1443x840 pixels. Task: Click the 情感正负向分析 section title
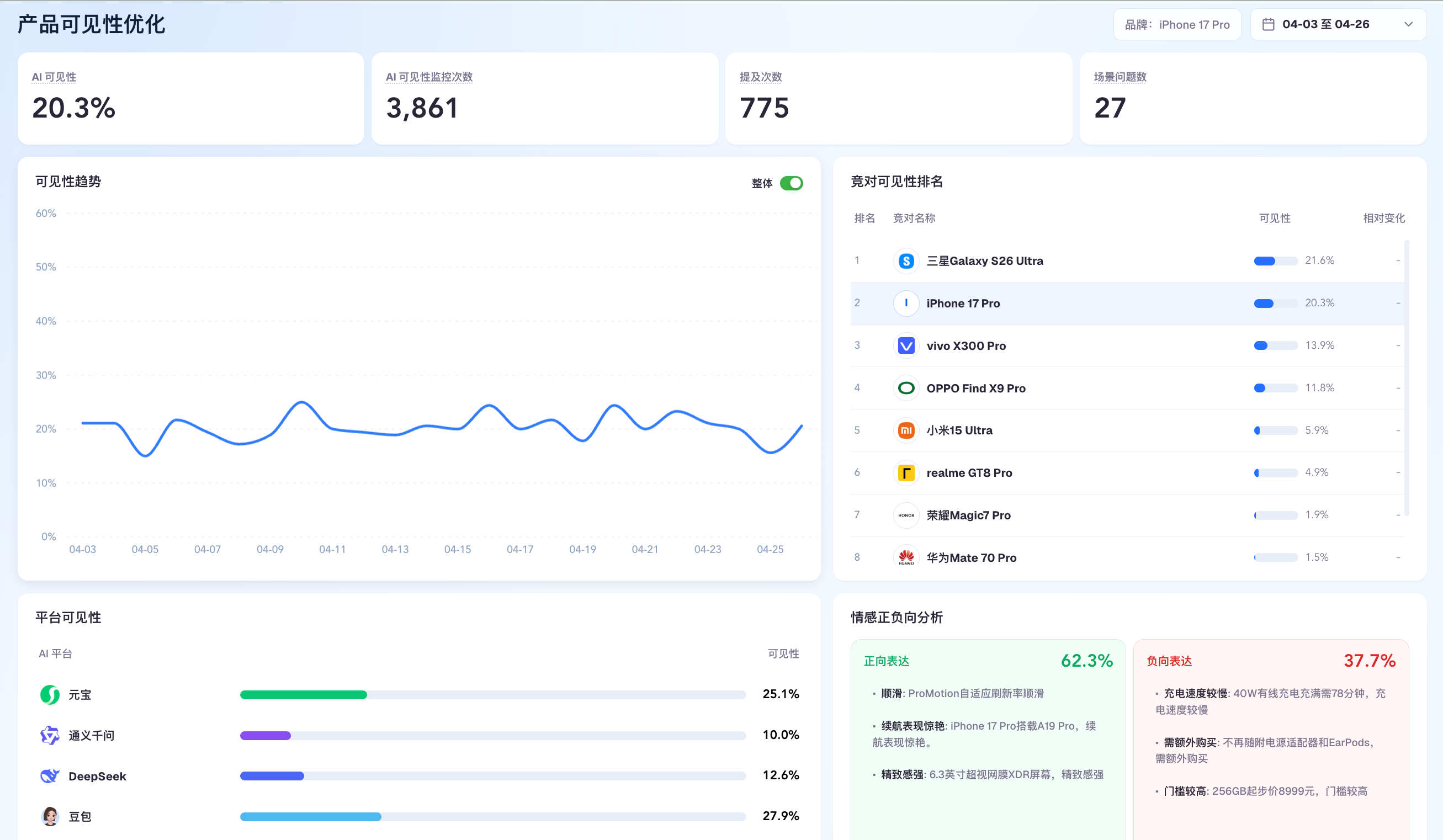896,617
